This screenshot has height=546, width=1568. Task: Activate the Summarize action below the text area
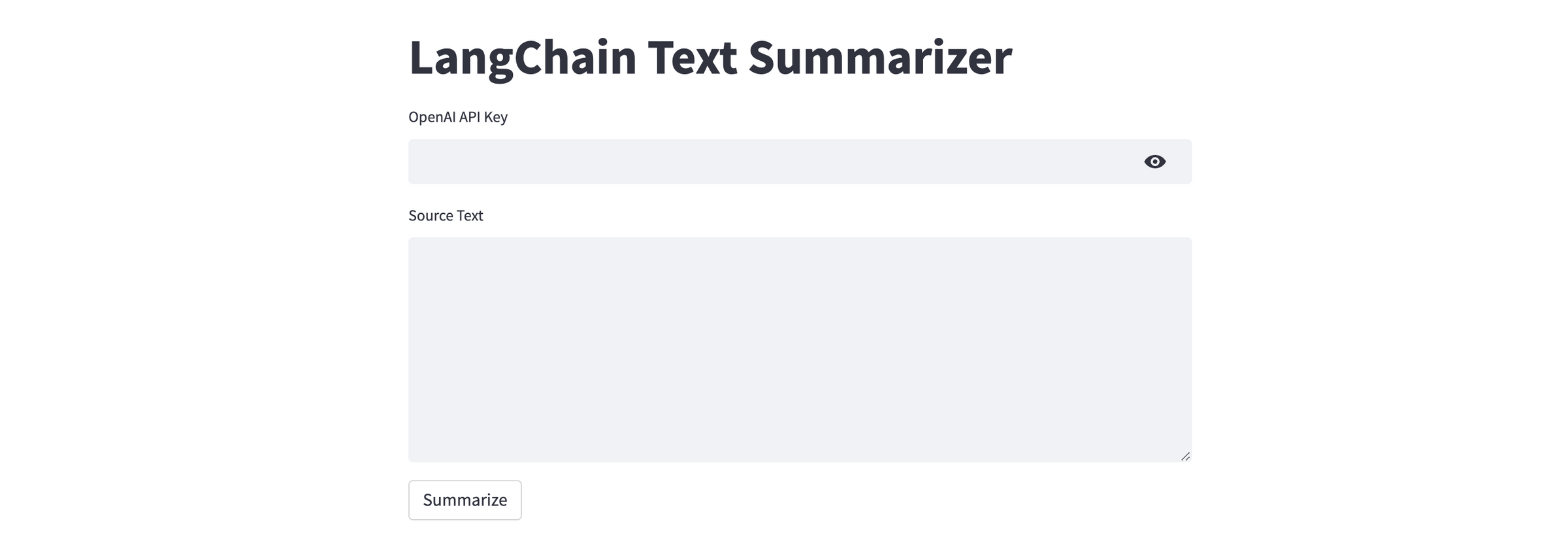point(465,500)
